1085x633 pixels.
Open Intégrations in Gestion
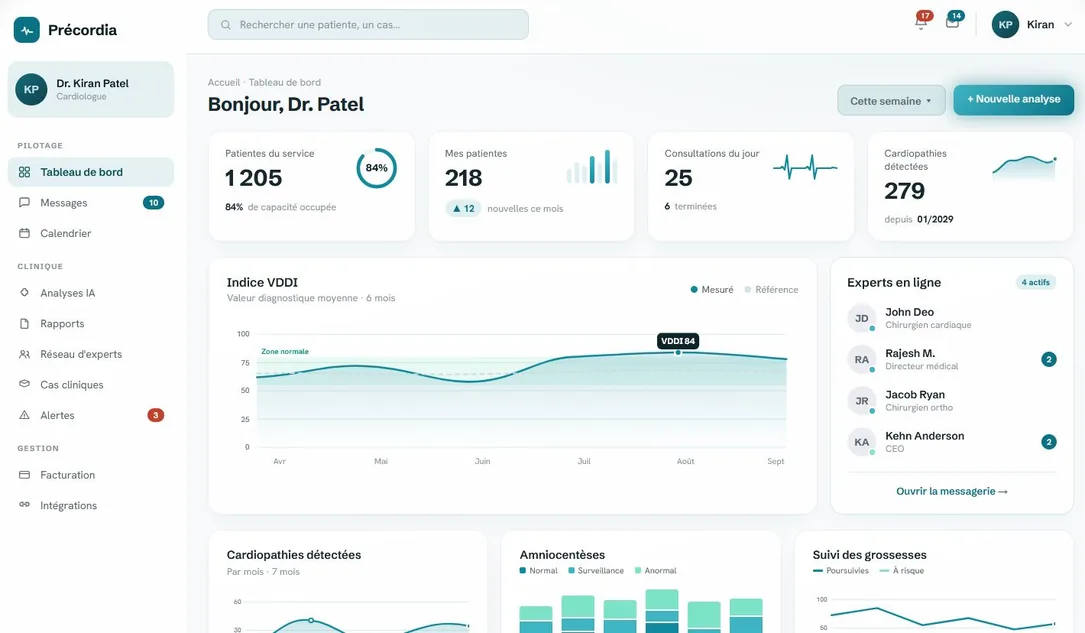[x=91, y=505]
